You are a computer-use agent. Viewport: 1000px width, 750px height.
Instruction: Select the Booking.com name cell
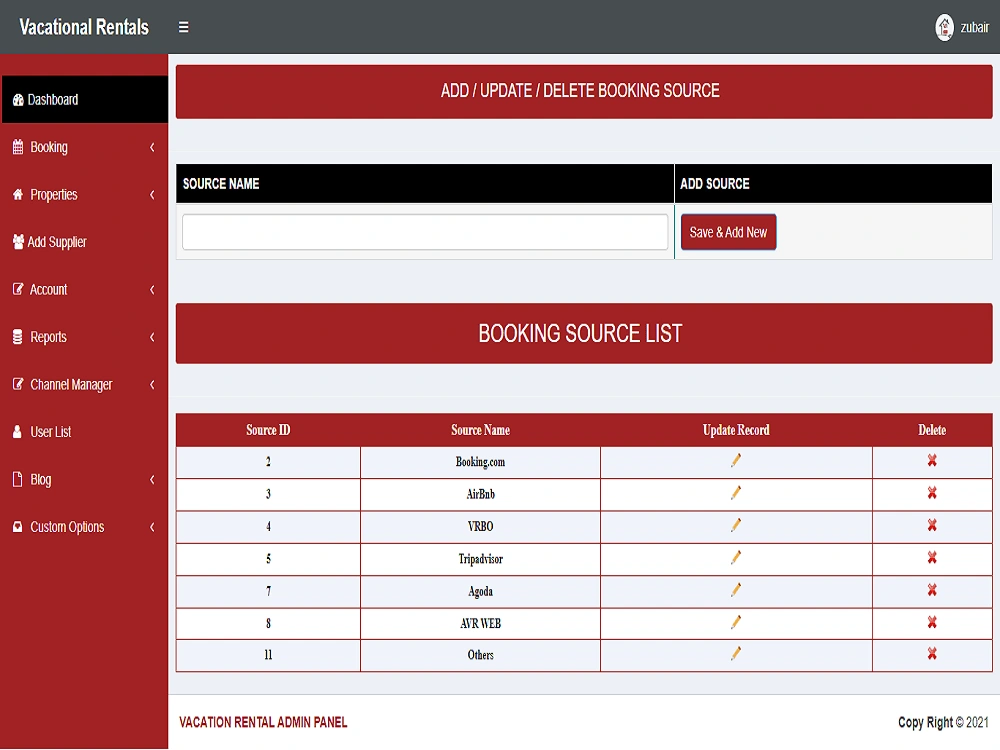click(480, 462)
